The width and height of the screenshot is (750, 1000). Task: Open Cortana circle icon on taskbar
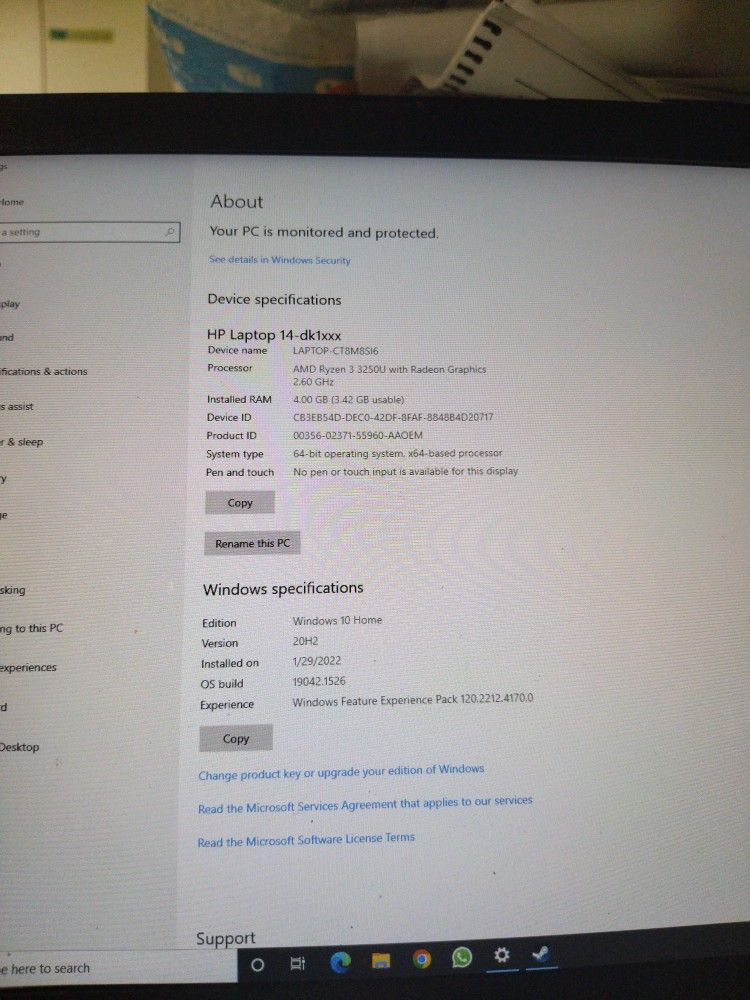258,964
